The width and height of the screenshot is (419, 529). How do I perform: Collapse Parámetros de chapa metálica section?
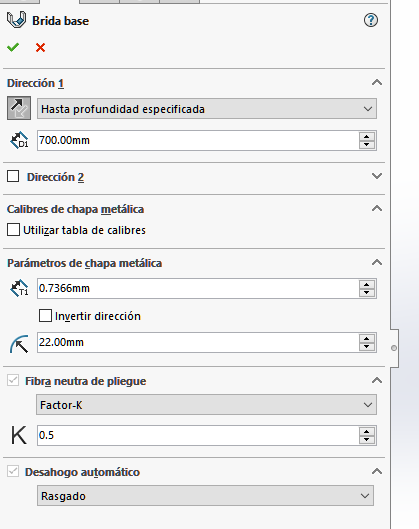click(x=377, y=262)
